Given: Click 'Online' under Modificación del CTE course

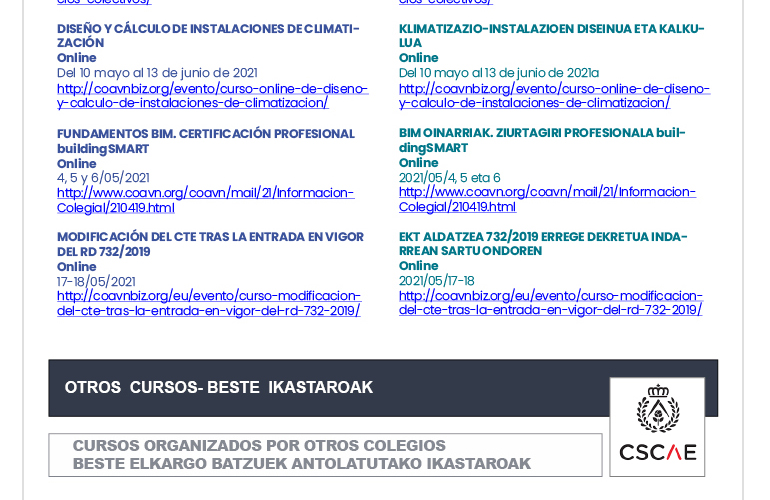Looking at the screenshot, I should pos(77,267).
